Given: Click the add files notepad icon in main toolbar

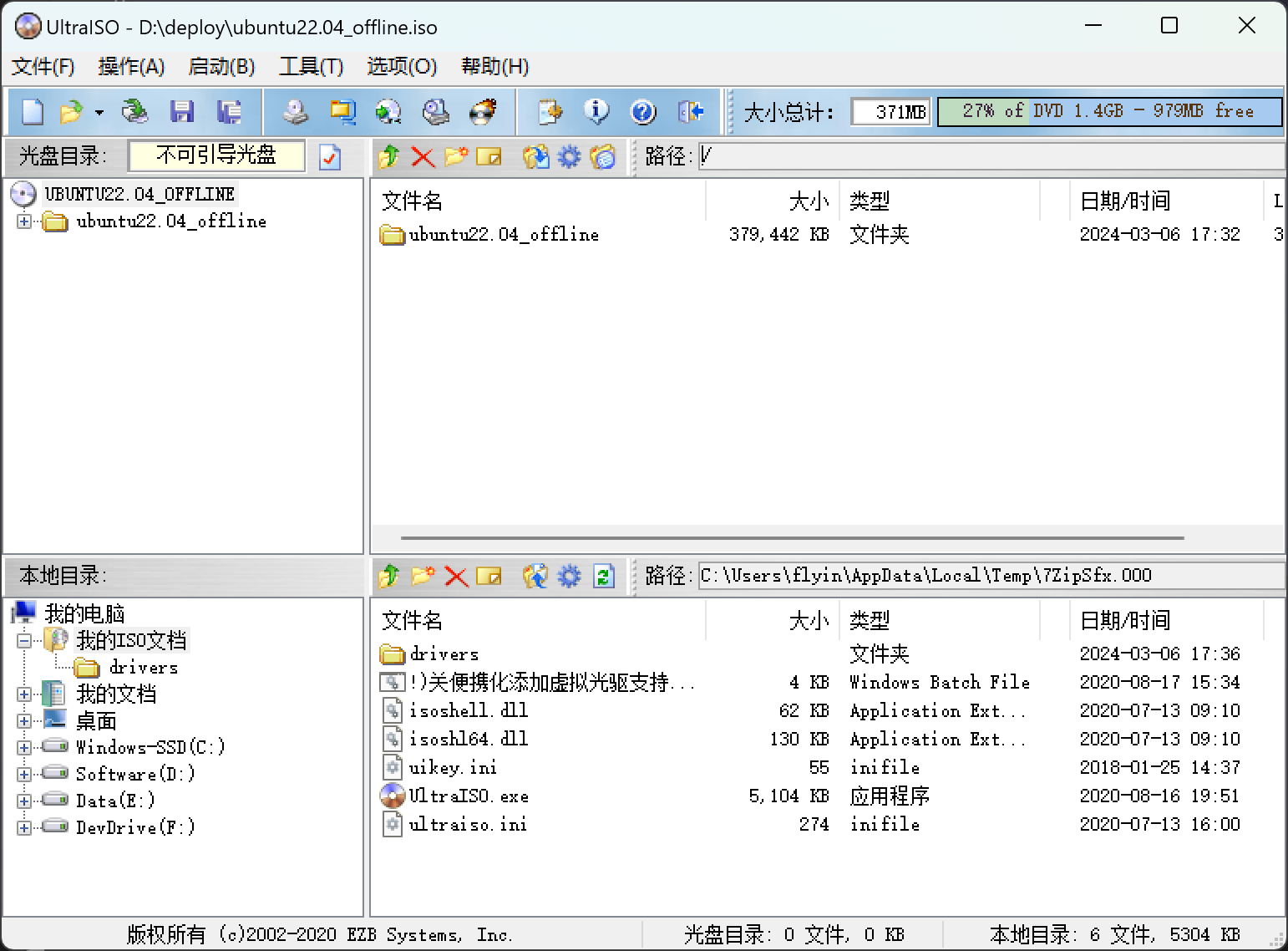Looking at the screenshot, I should [550, 111].
